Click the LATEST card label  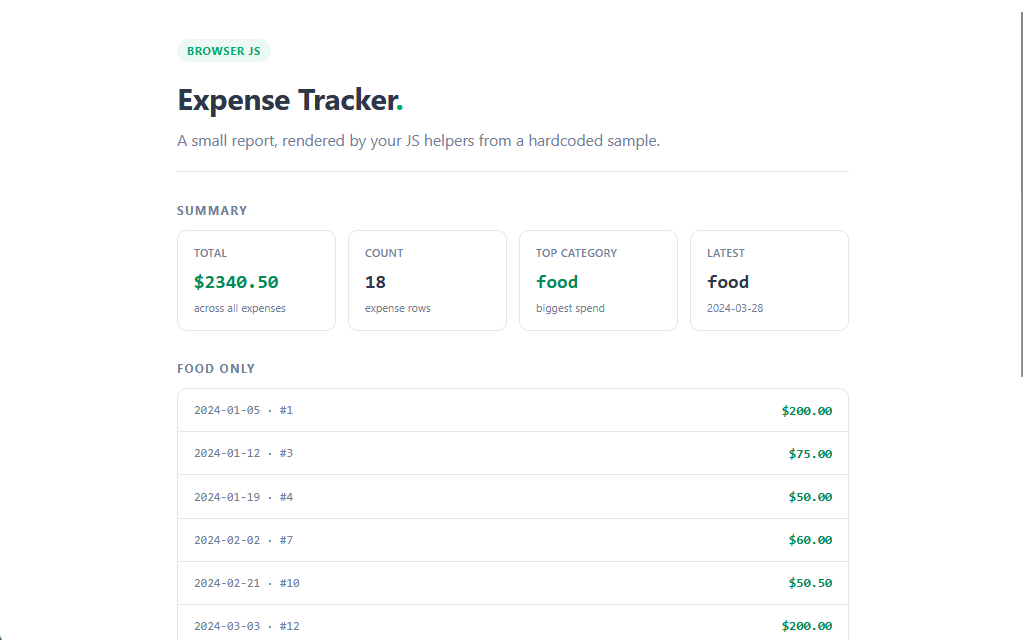(726, 253)
